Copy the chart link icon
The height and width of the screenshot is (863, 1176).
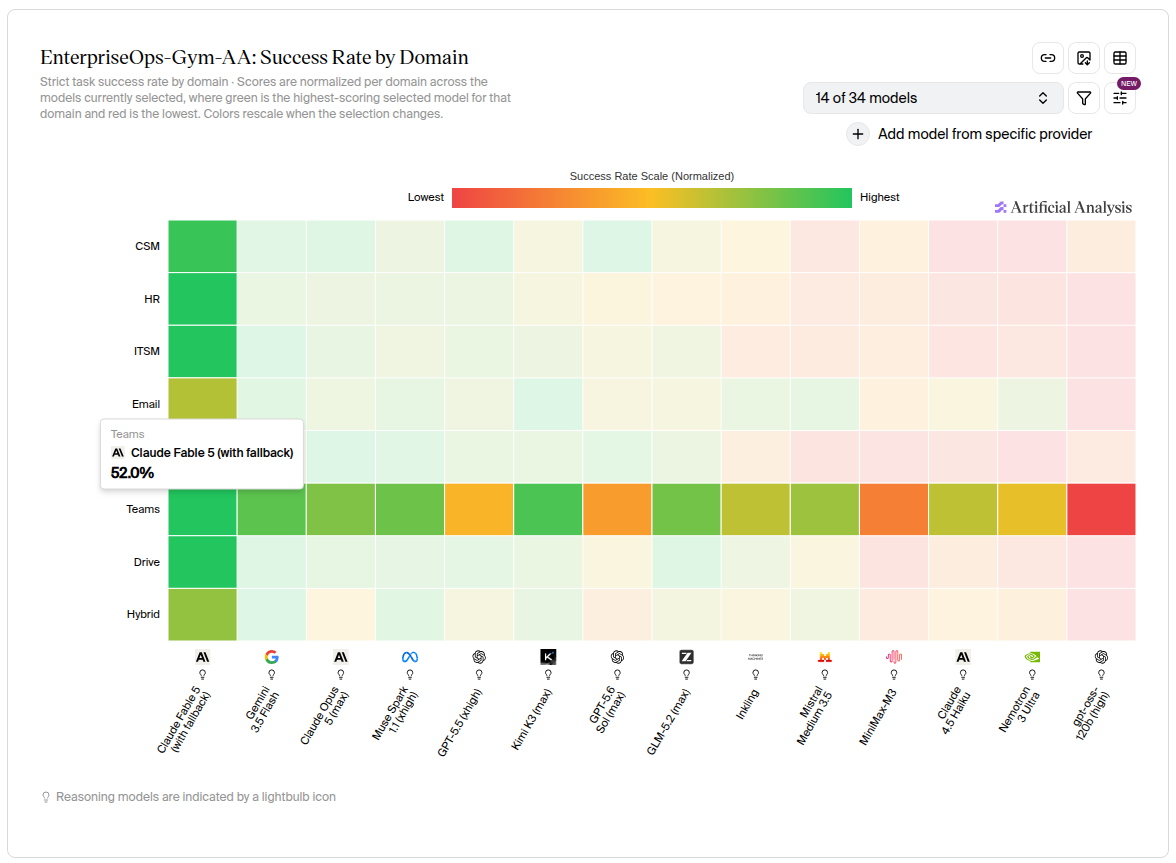click(x=1048, y=58)
